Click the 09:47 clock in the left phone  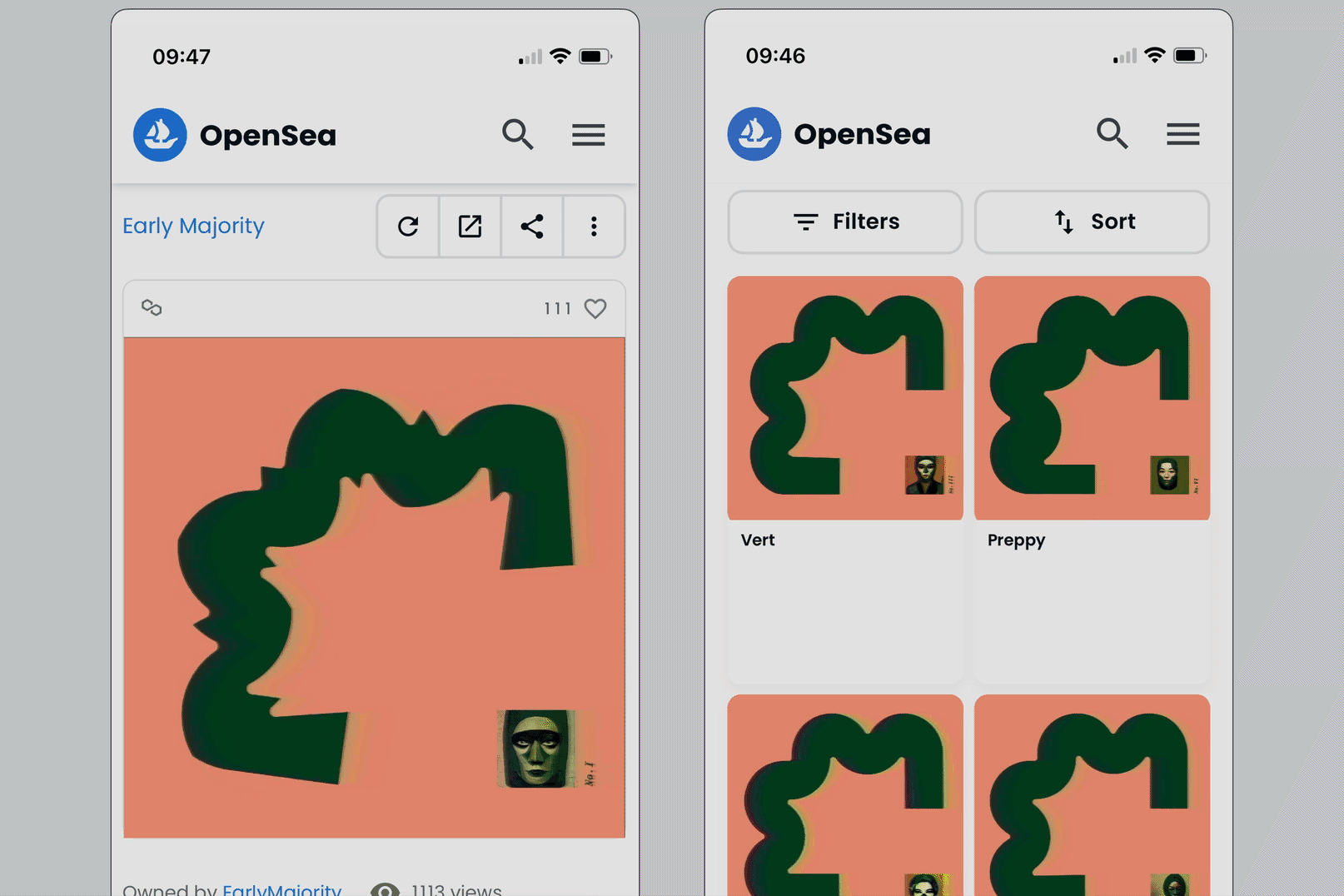(x=182, y=57)
